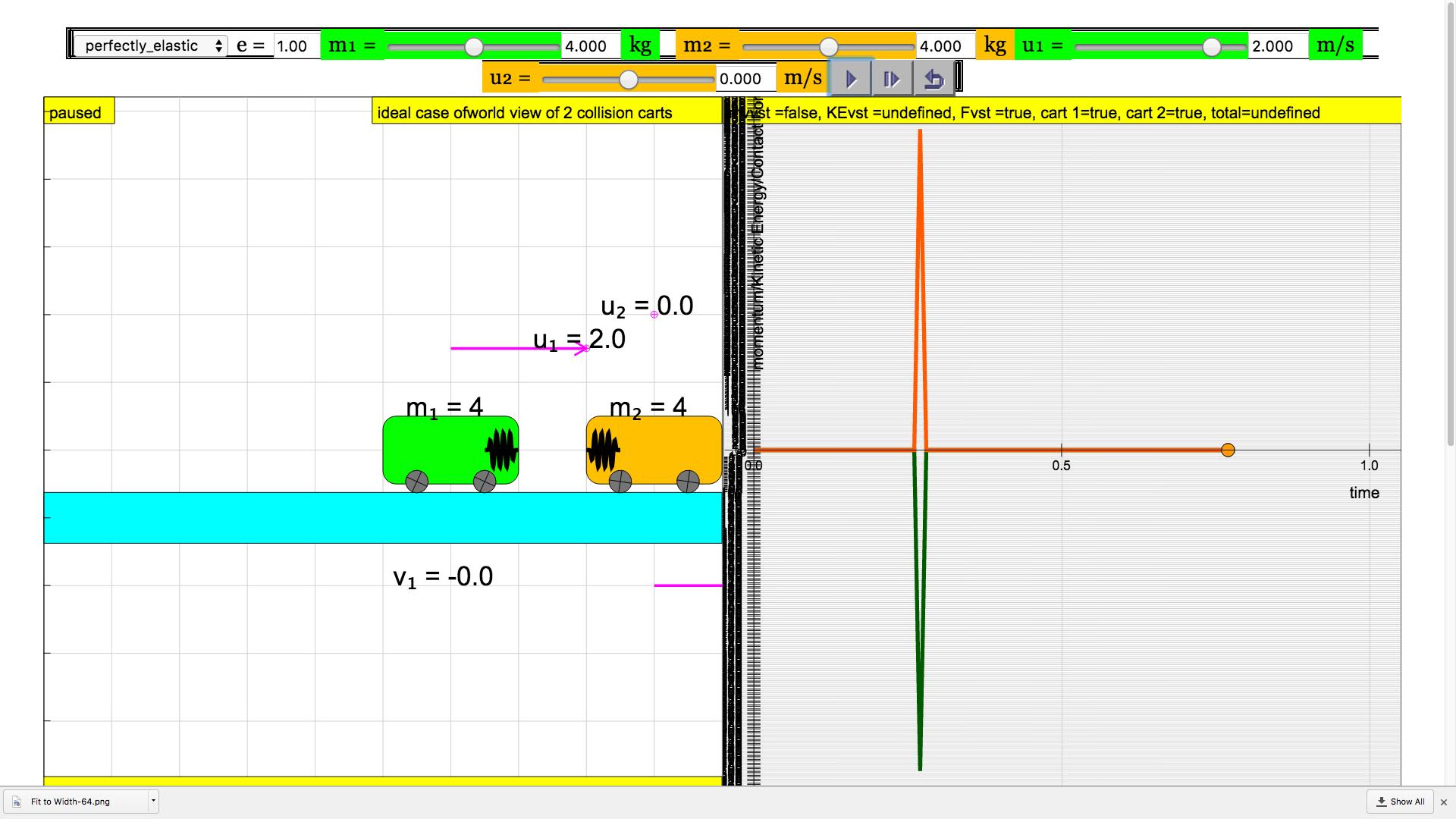Click the orange data point marker on graph
Screen dimensions: 1456x819
pos(1228,450)
